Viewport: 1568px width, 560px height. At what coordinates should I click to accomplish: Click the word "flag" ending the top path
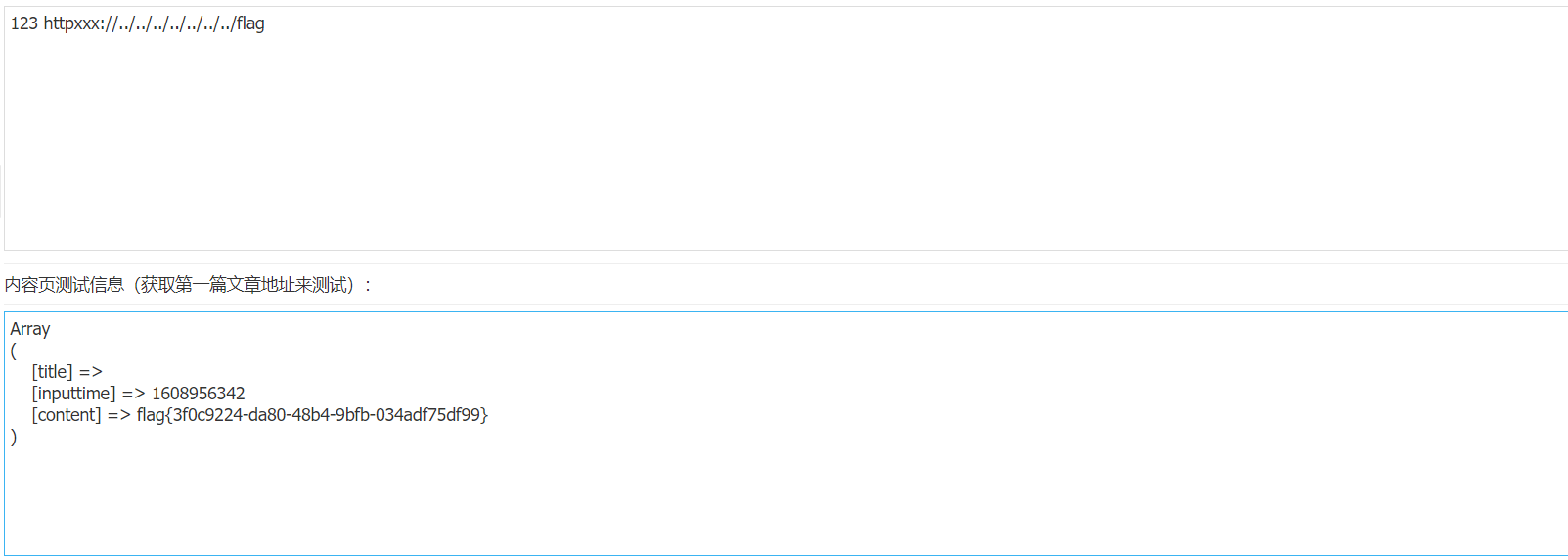pos(250,23)
